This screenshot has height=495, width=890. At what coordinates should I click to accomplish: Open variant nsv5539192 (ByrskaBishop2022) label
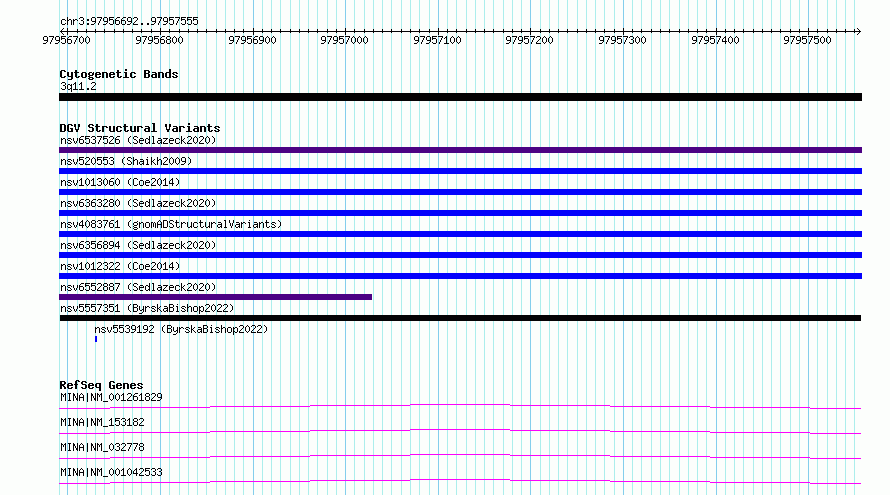pos(181,329)
